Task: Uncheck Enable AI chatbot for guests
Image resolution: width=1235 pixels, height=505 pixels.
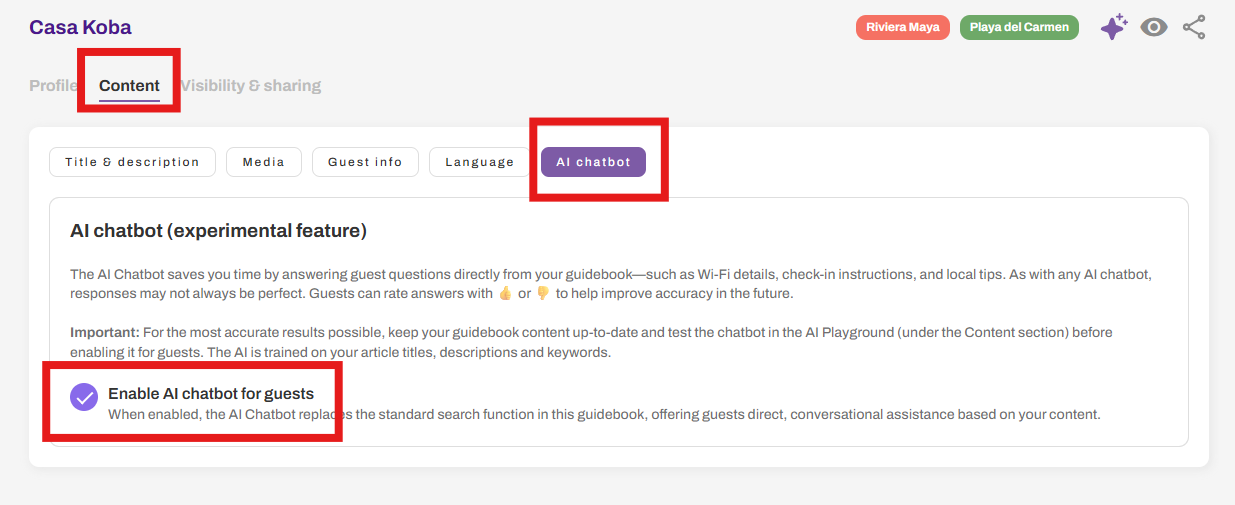Action: point(84,397)
